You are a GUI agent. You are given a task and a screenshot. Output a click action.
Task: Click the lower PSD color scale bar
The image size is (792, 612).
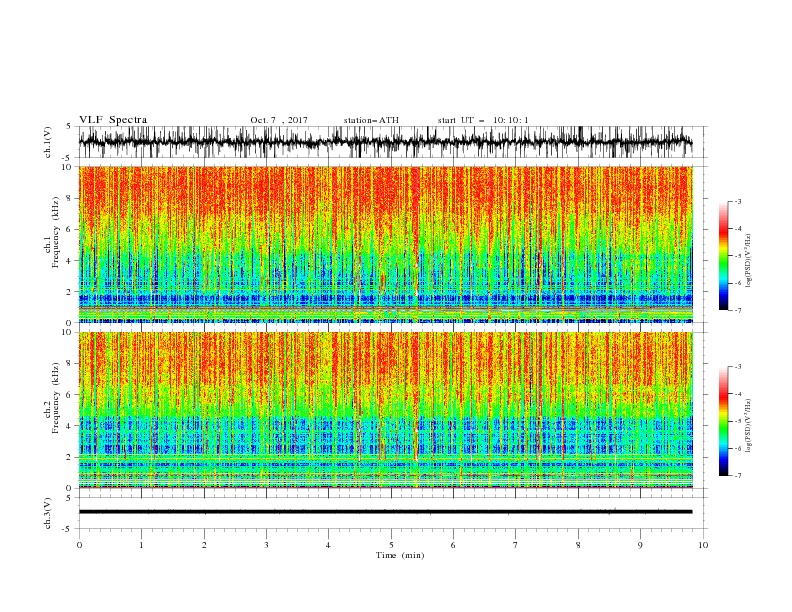[x=723, y=421]
